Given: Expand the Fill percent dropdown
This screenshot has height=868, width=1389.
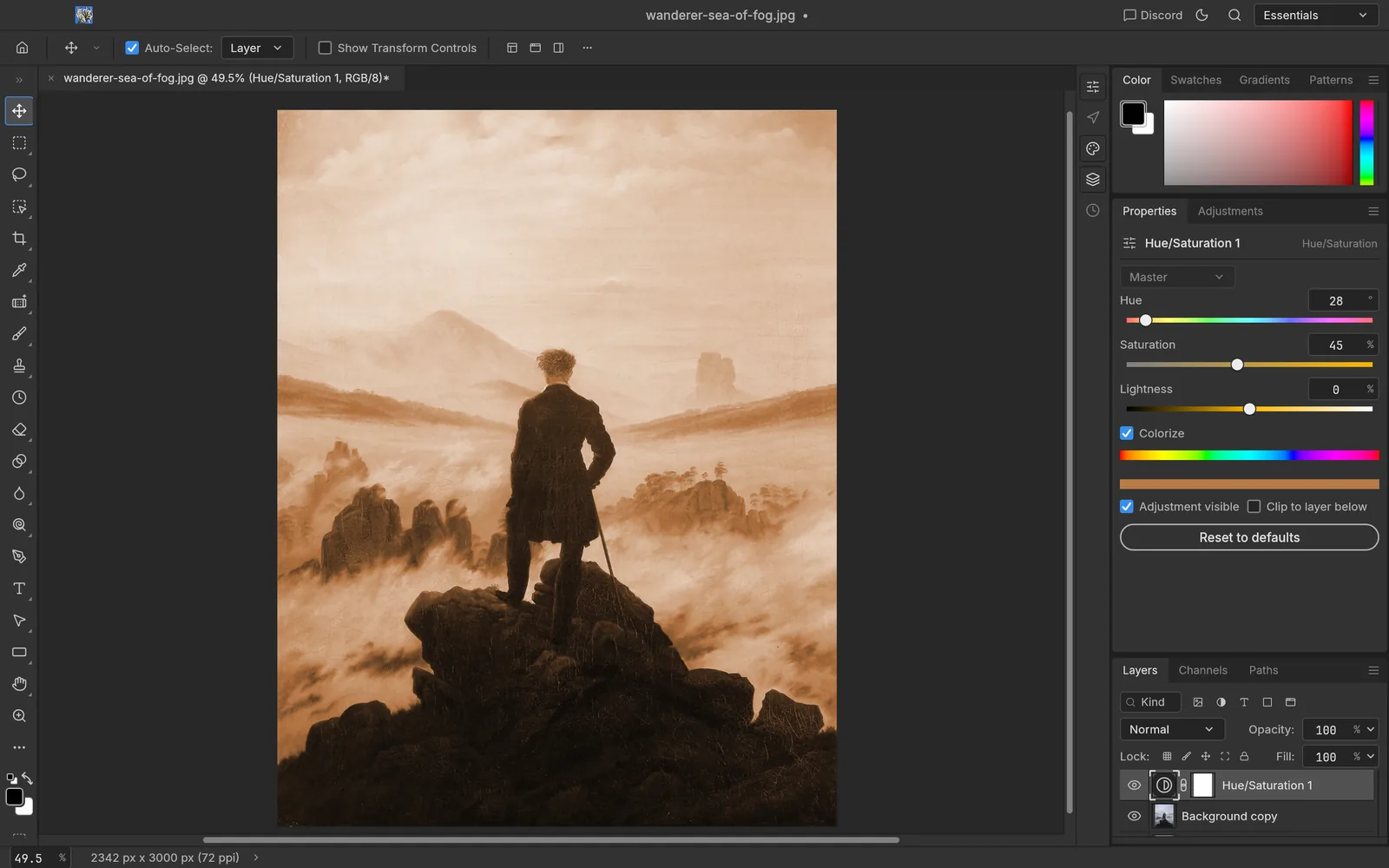Looking at the screenshot, I should pyautogui.click(x=1371, y=757).
